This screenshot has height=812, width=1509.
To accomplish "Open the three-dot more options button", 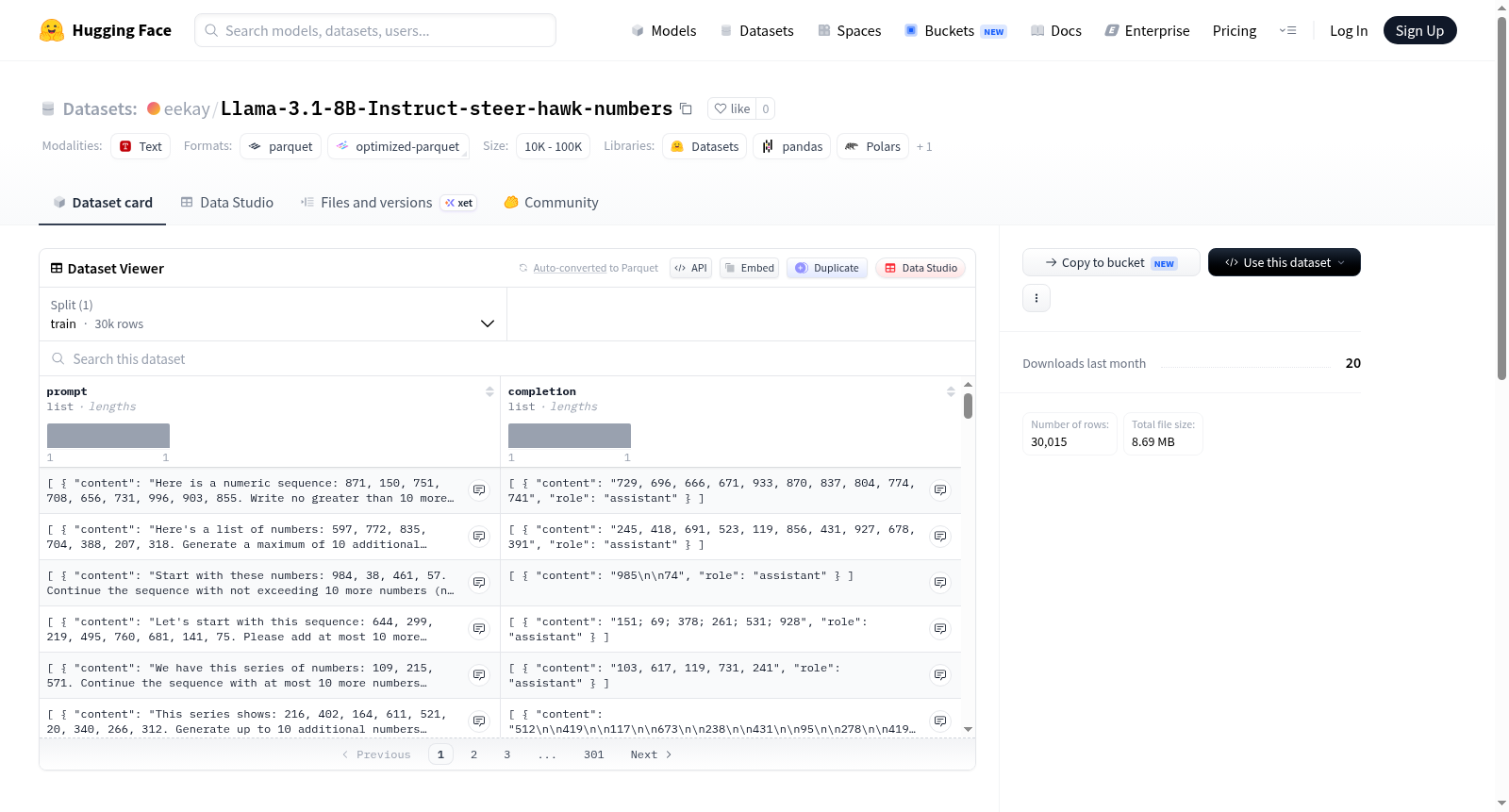I will tap(1036, 298).
